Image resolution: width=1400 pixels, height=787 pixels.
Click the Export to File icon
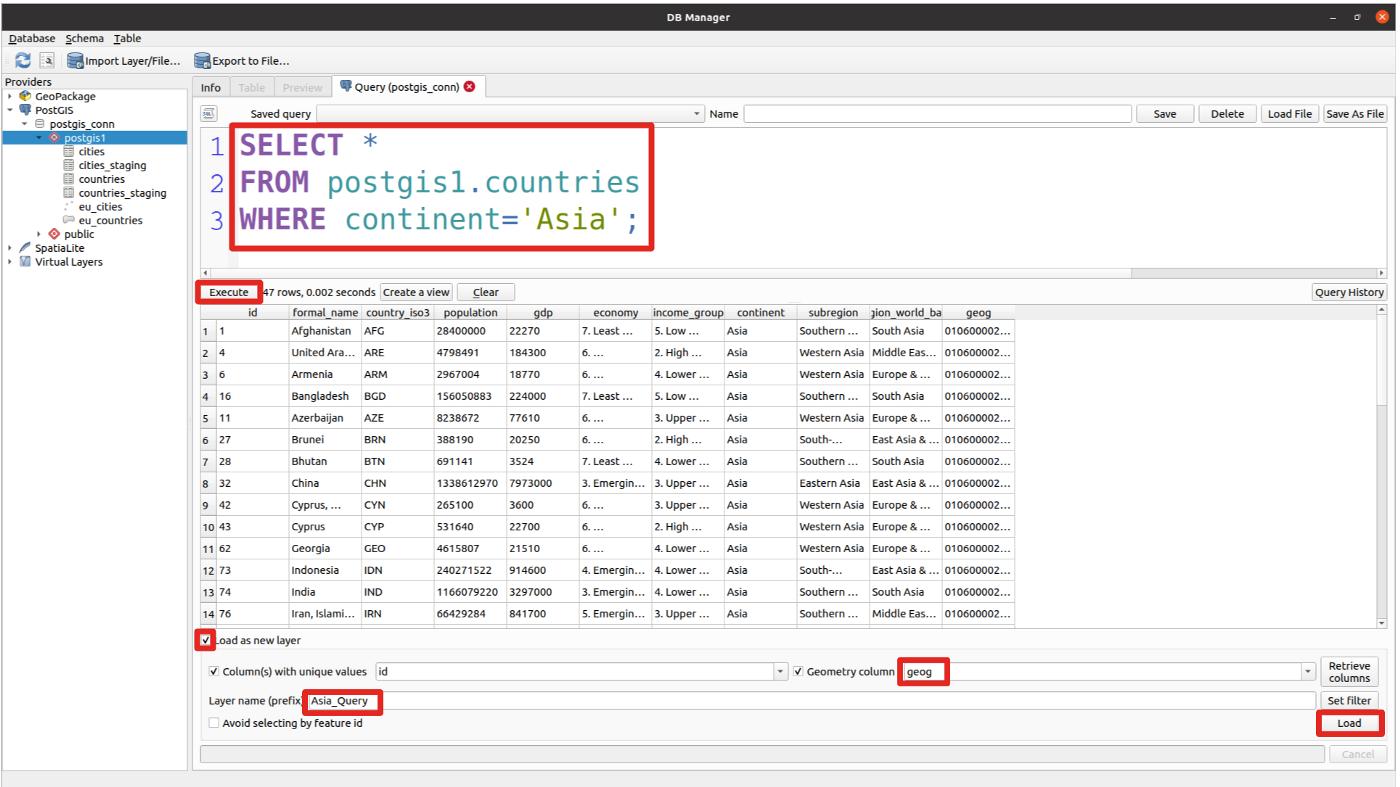206,61
